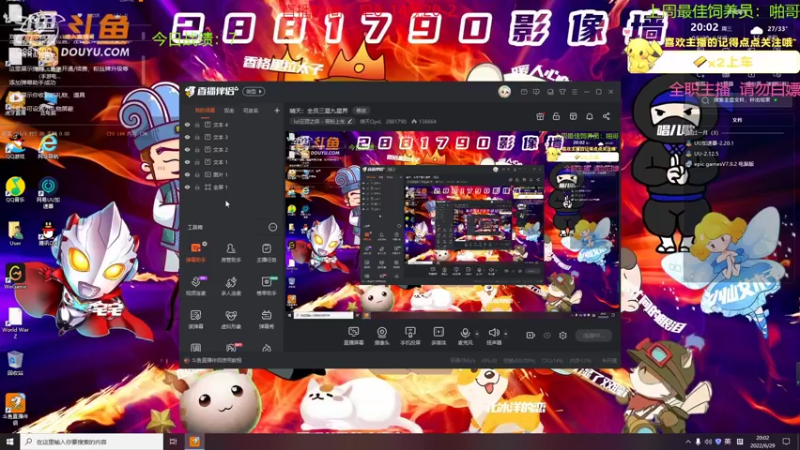The width and height of the screenshot is (800, 450).
Task: Open the 主播任务 tool
Action: (x=266, y=252)
